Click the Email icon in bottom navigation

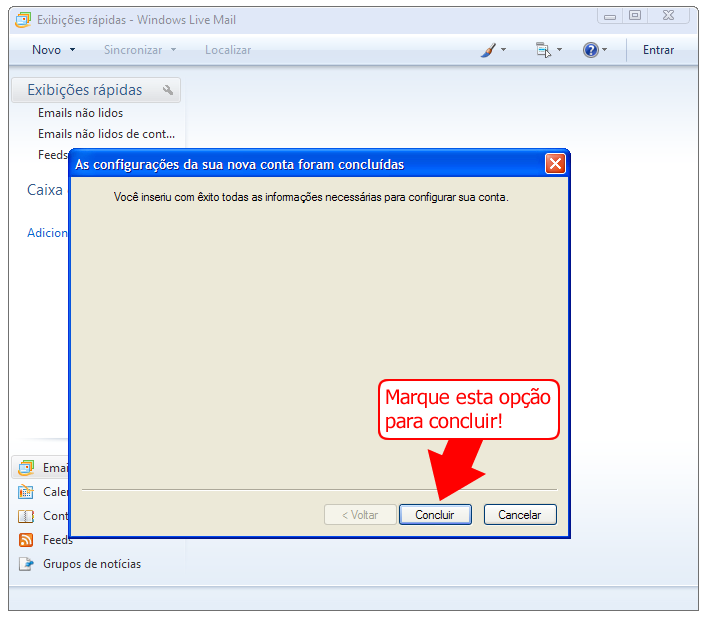pos(26,467)
